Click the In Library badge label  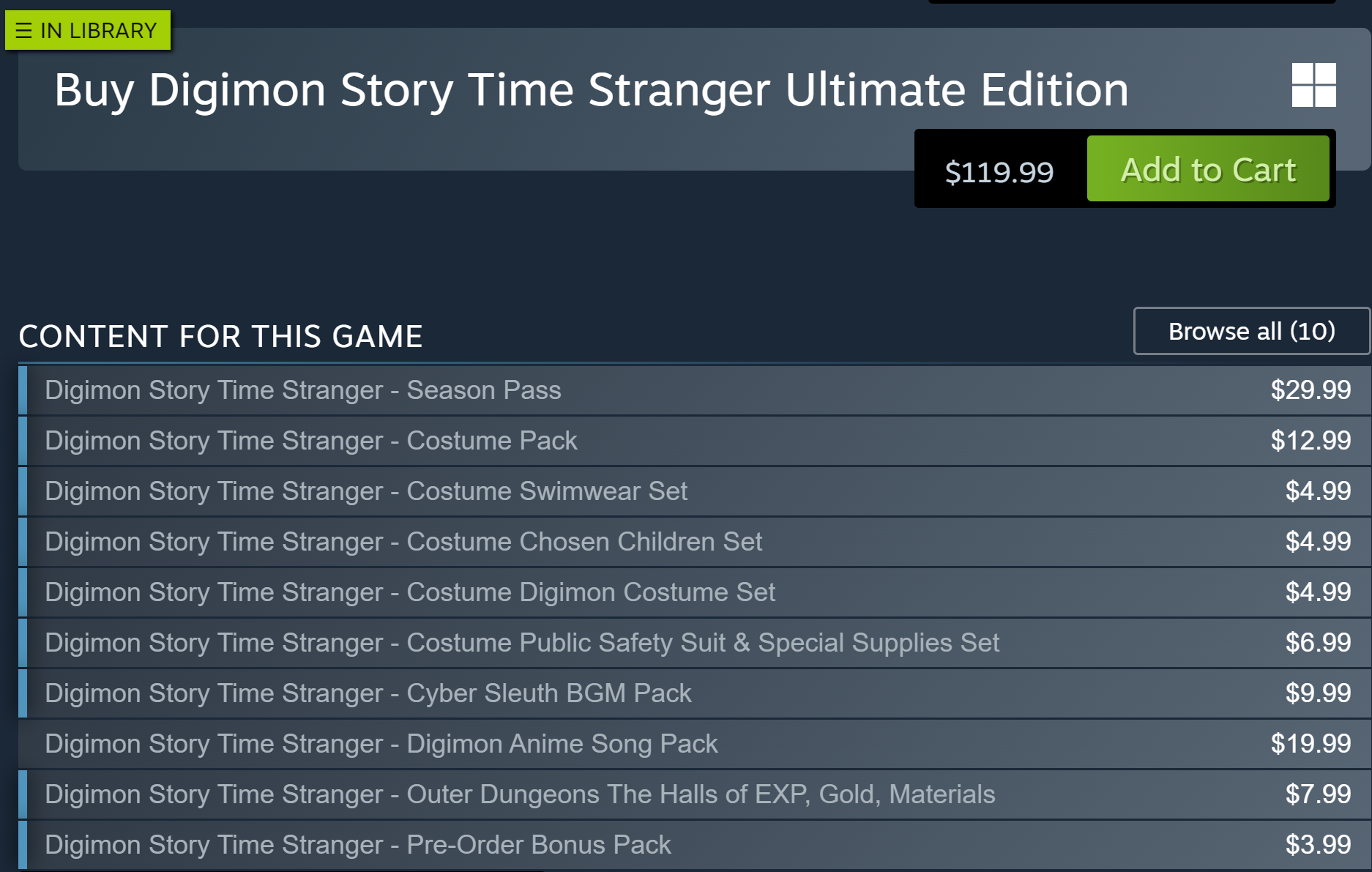99,31
